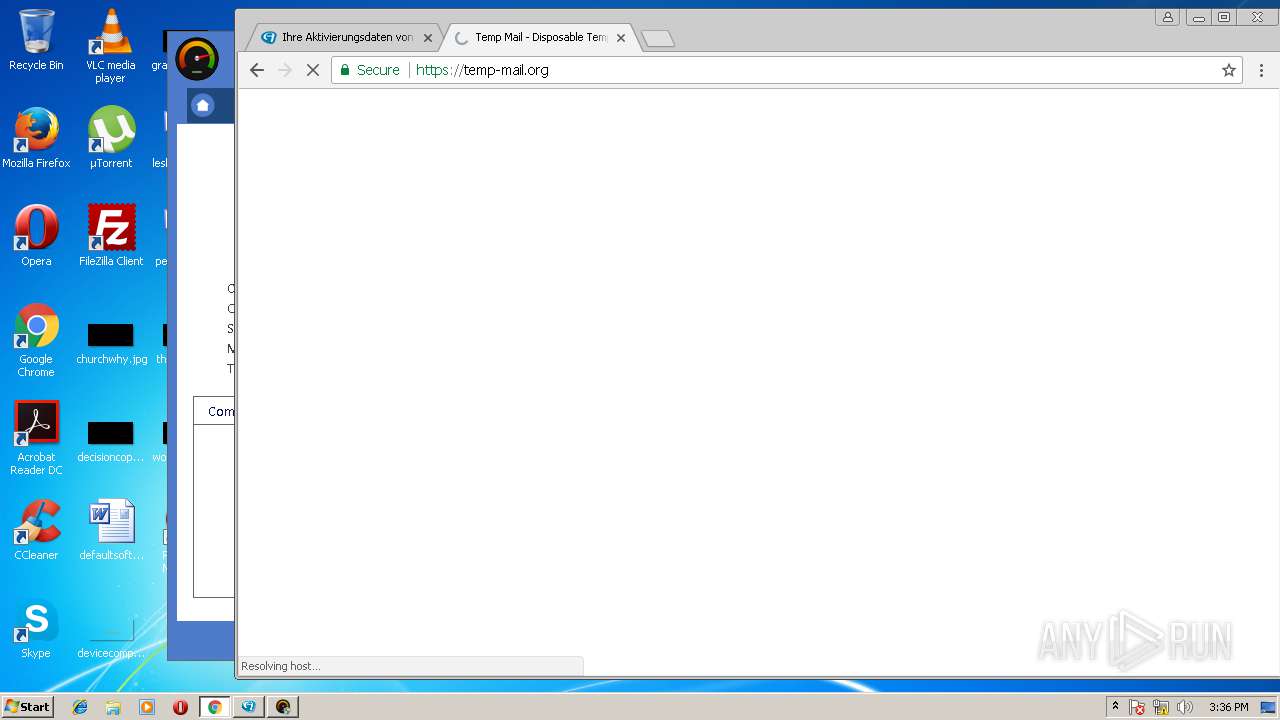The height and width of the screenshot is (720, 1280).
Task: View Secure site info padlock
Action: (x=369, y=70)
